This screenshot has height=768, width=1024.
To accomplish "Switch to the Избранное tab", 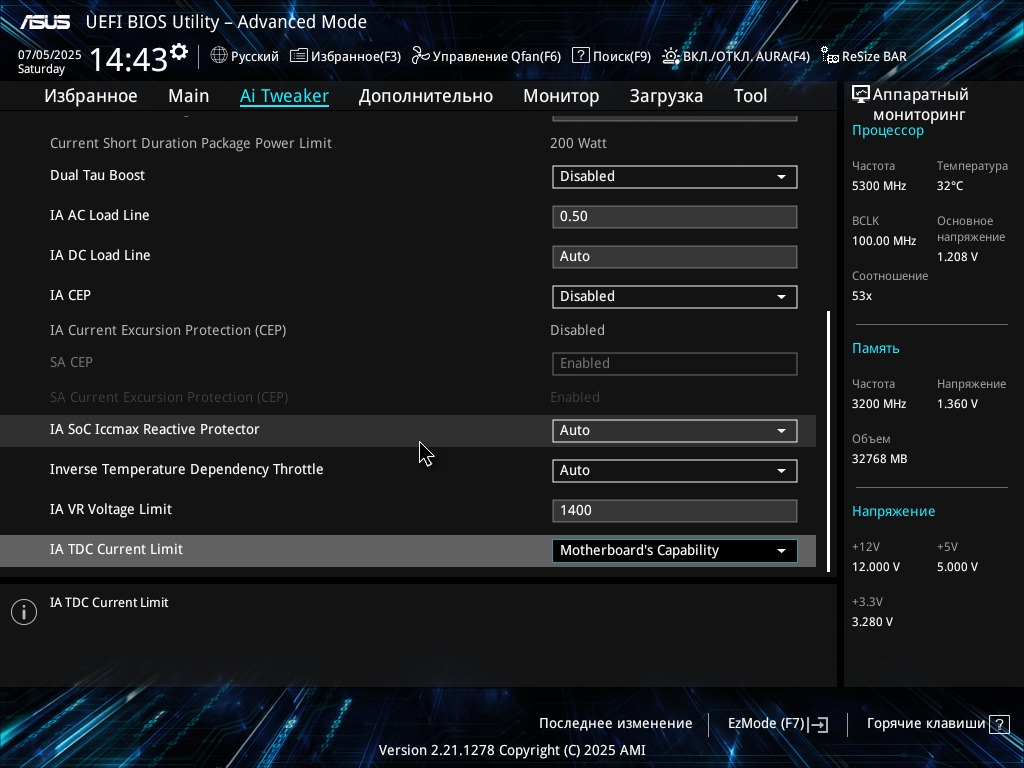I will click(x=91, y=96).
